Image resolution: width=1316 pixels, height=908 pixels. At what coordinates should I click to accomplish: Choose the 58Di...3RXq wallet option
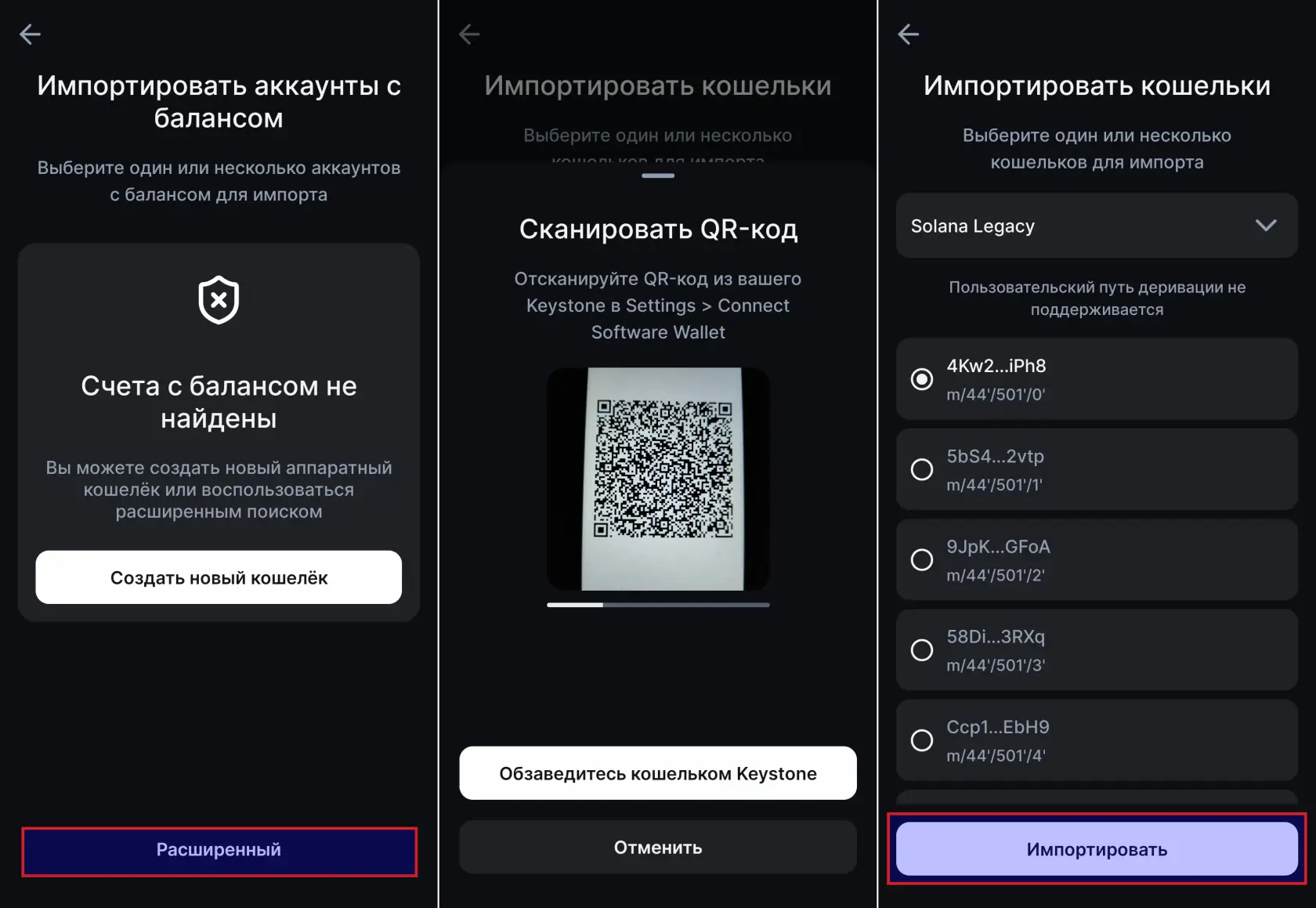pos(1097,649)
